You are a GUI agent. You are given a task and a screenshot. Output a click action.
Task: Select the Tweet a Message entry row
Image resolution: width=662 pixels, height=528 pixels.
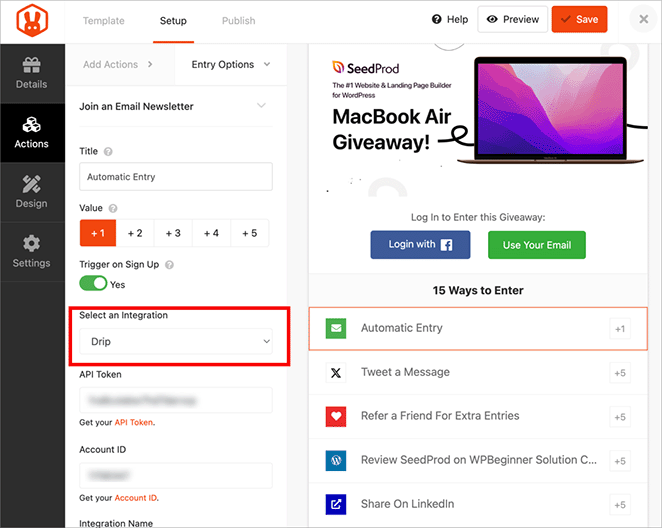coord(478,373)
